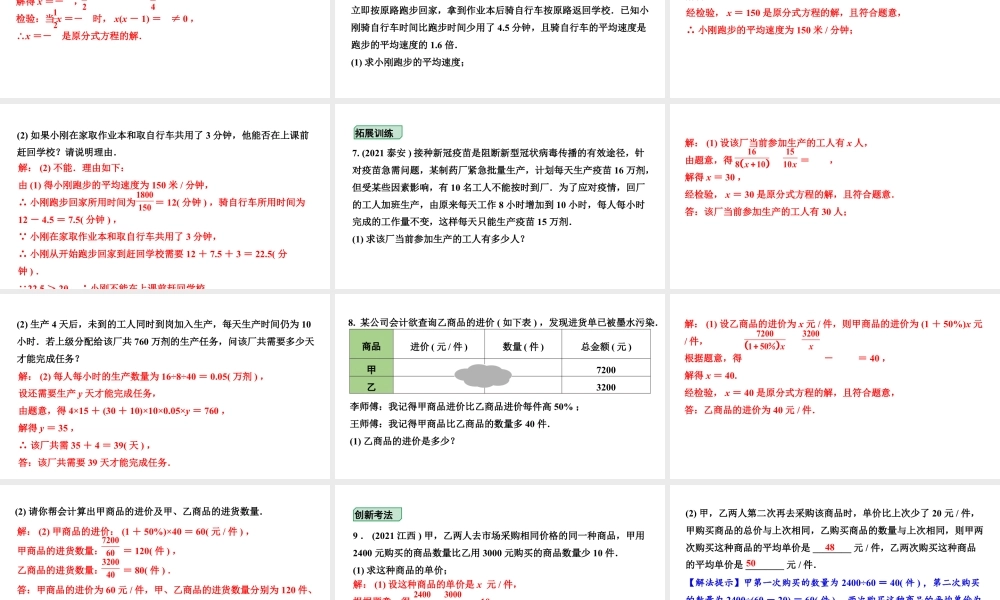
Task: Select the 7200 total amount cell
Action: [x=606, y=368]
